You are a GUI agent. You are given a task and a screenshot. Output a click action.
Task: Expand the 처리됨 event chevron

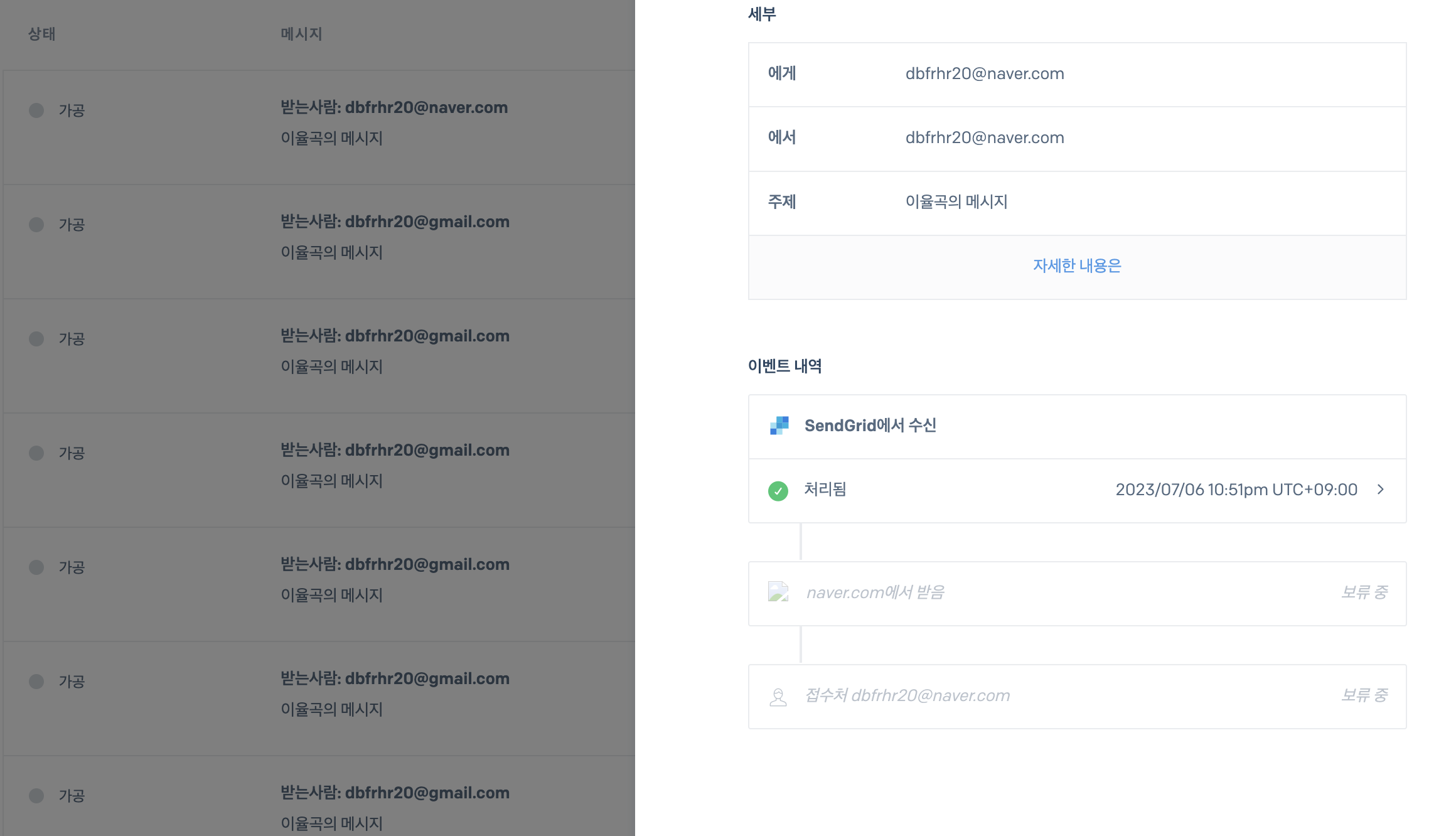click(1380, 490)
